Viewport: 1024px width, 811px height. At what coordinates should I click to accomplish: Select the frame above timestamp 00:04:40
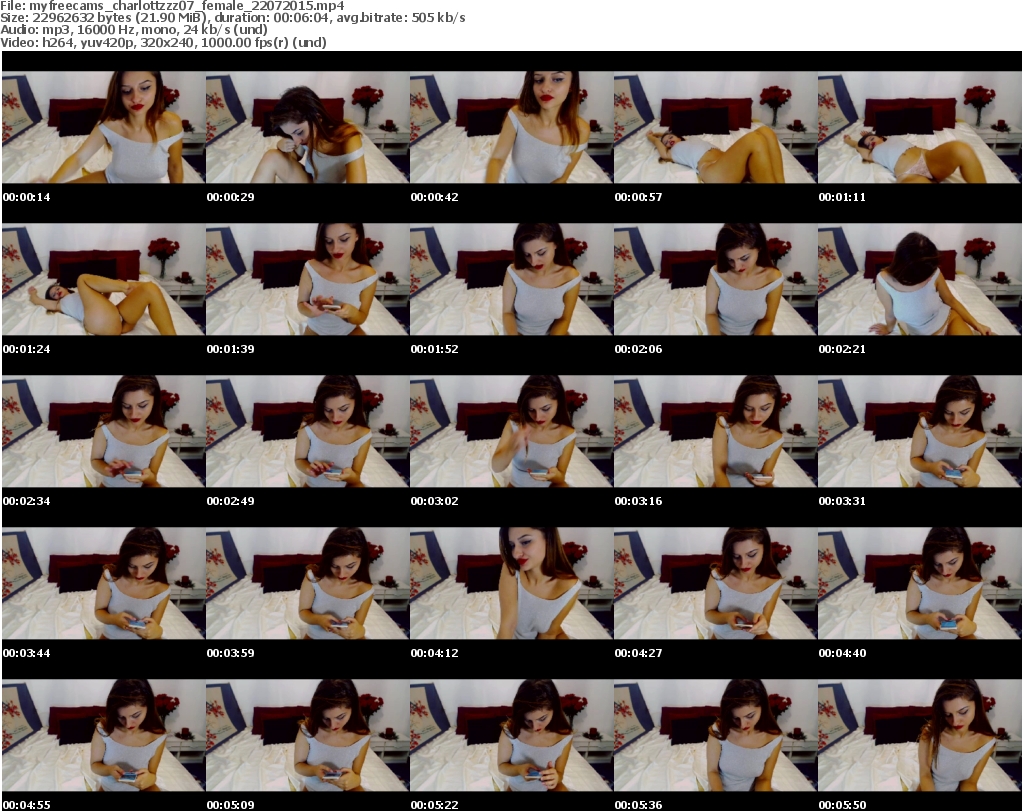coord(919,584)
